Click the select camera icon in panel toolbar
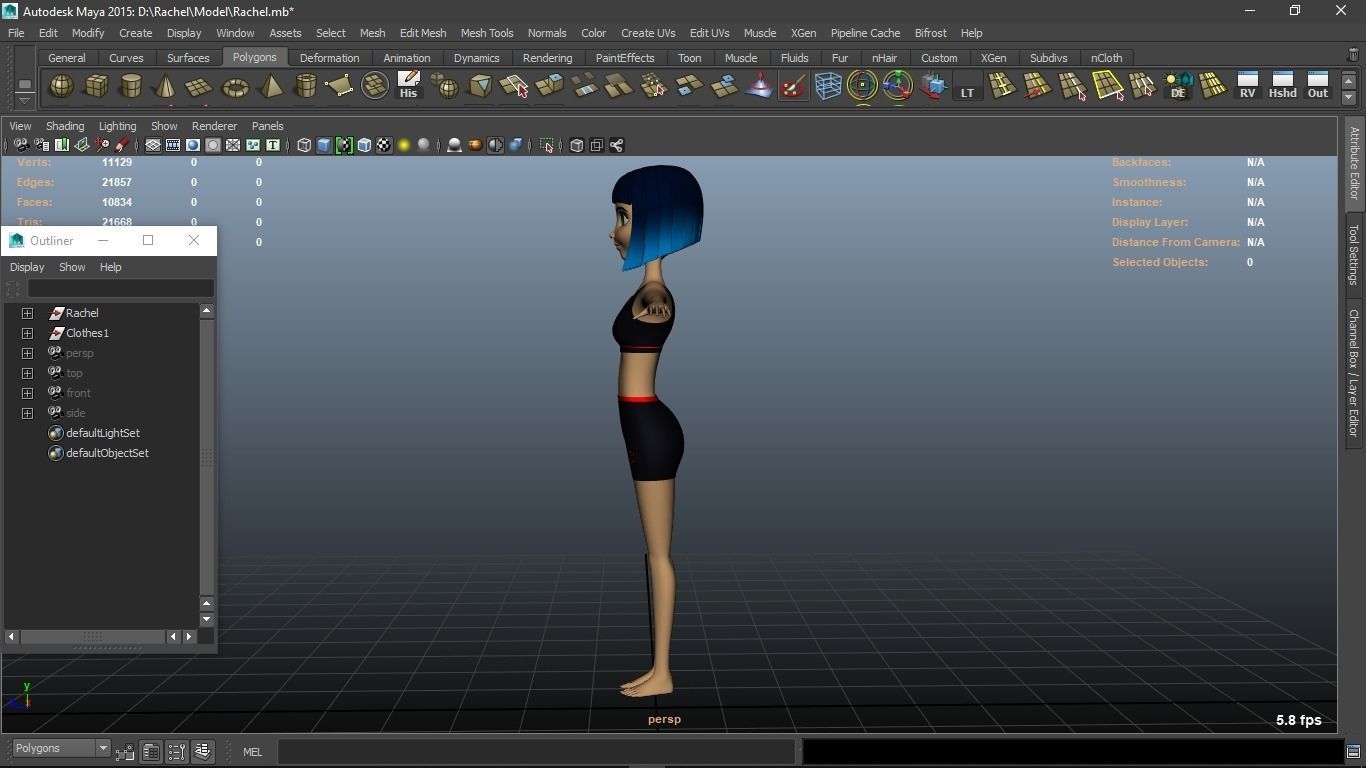The height and width of the screenshot is (768, 1366). pyautogui.click(x=21, y=145)
